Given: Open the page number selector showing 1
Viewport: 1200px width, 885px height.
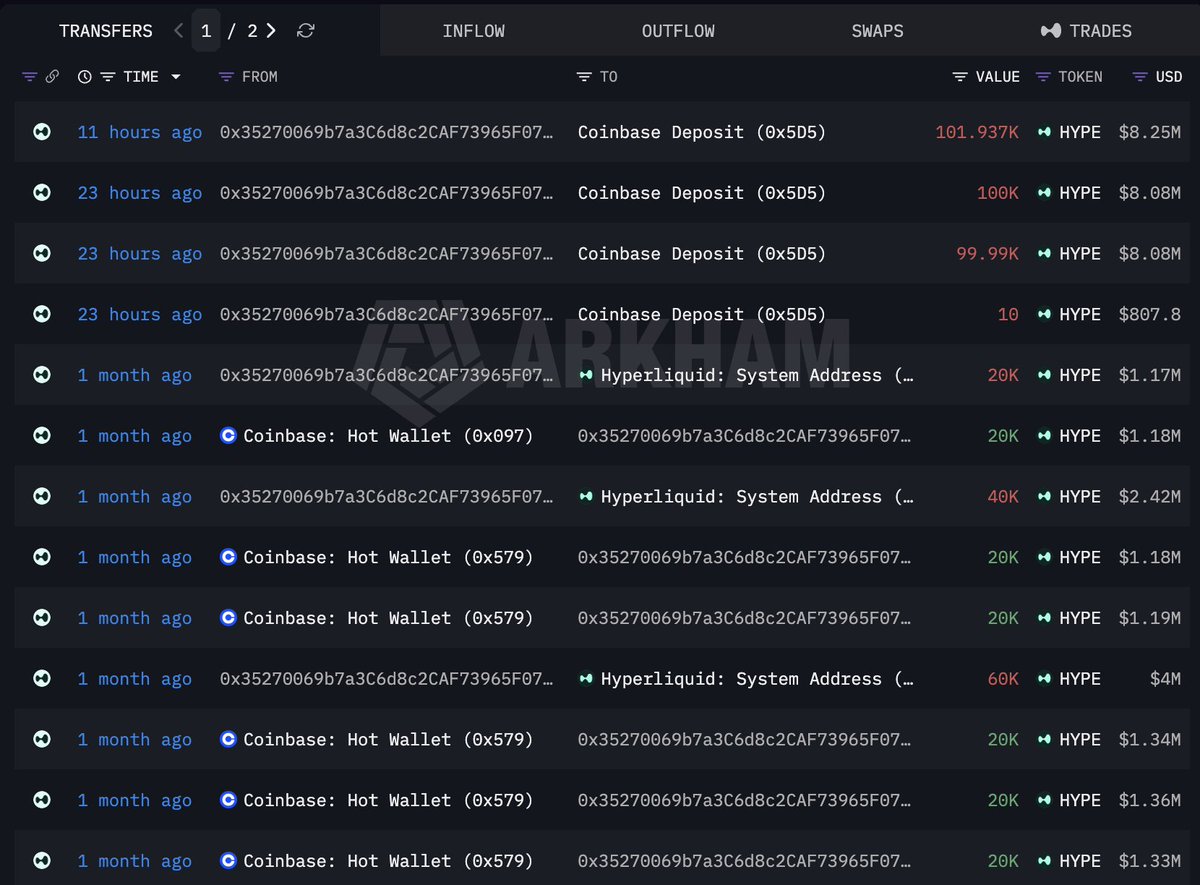Looking at the screenshot, I should coord(206,31).
